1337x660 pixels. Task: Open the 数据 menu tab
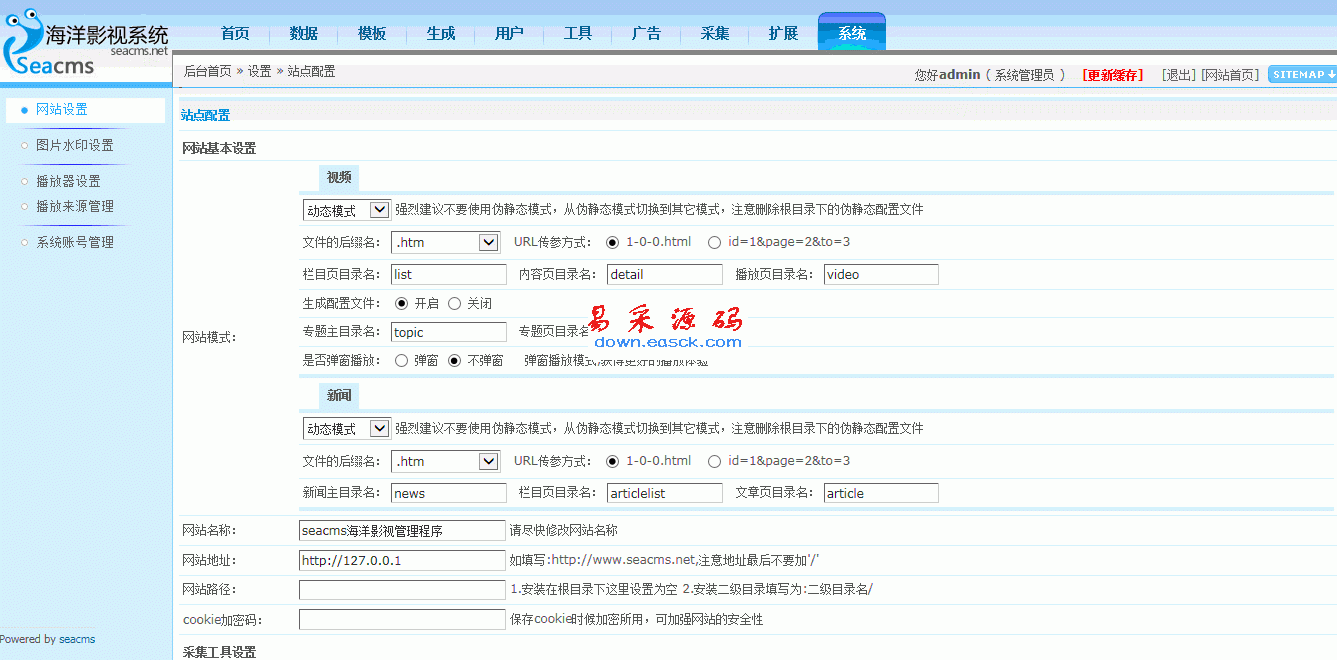coord(303,33)
